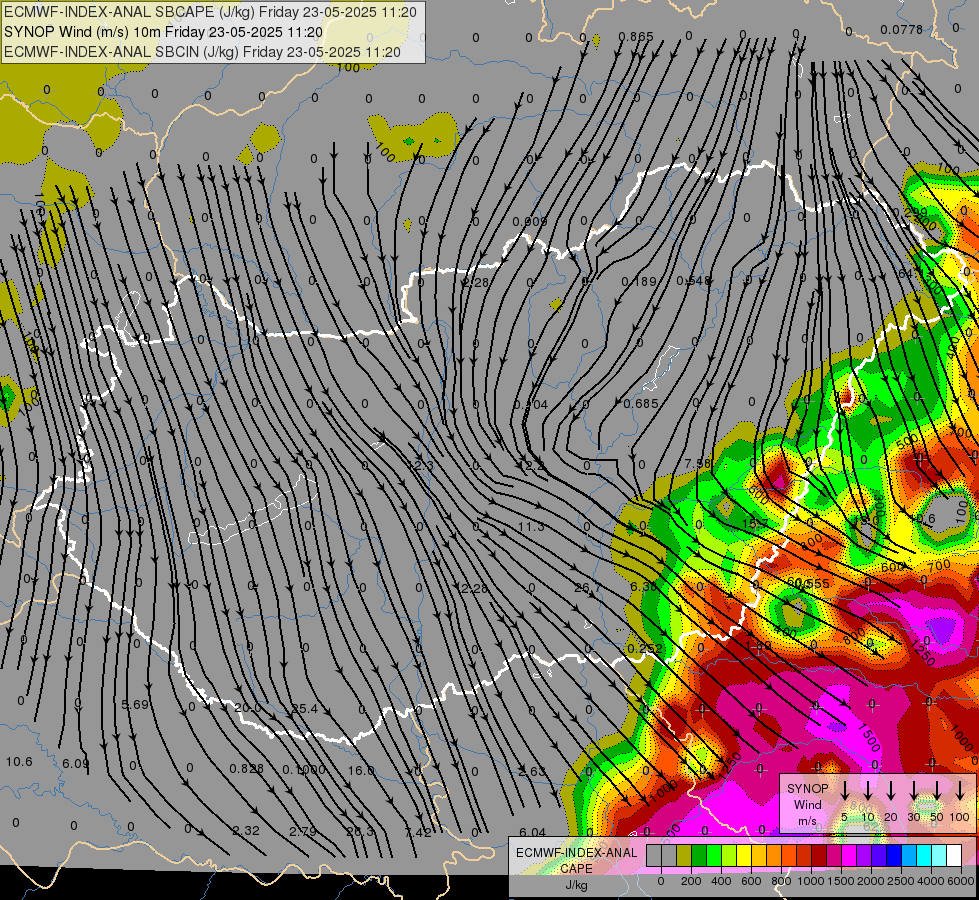The width and height of the screenshot is (979, 900).
Task: Click the 7.42 value on the map
Action: tap(417, 832)
